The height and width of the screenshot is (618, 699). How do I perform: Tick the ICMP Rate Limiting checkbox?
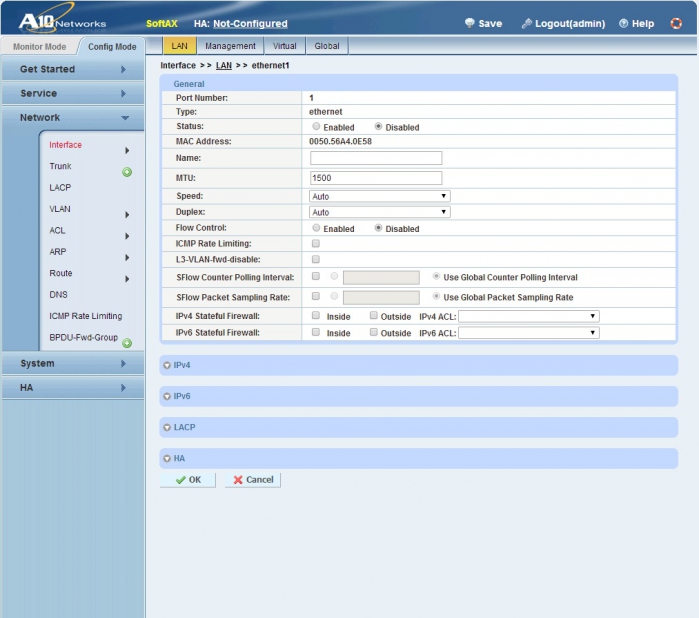[x=316, y=243]
